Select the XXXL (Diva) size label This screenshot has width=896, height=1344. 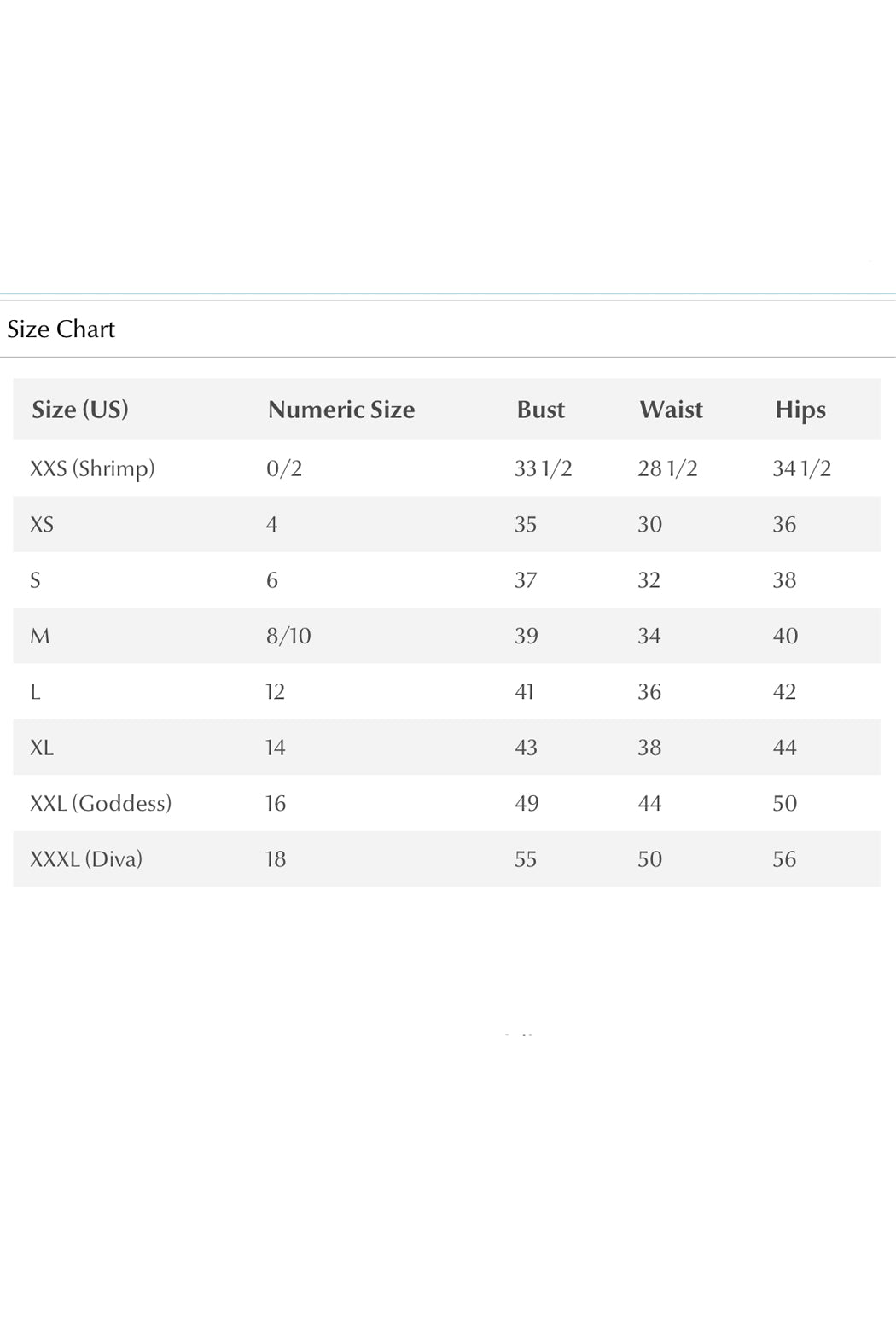pos(86,859)
